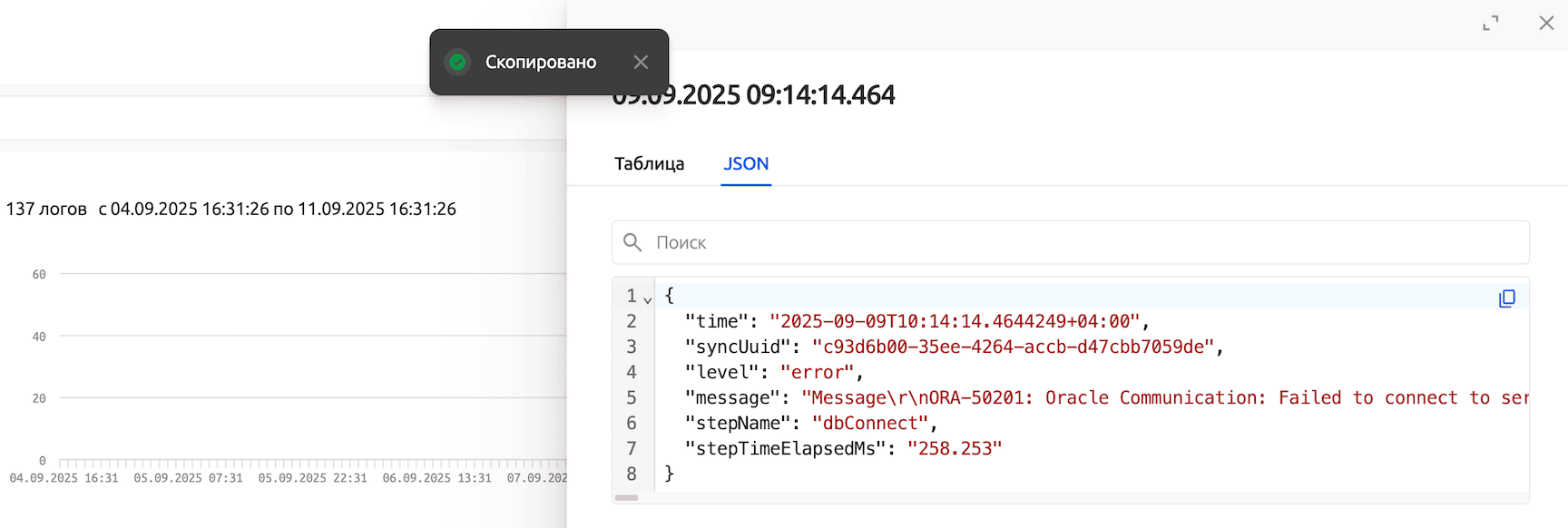The height and width of the screenshot is (528, 1568).
Task: Switch to the Таблица tab
Action: coord(649,163)
